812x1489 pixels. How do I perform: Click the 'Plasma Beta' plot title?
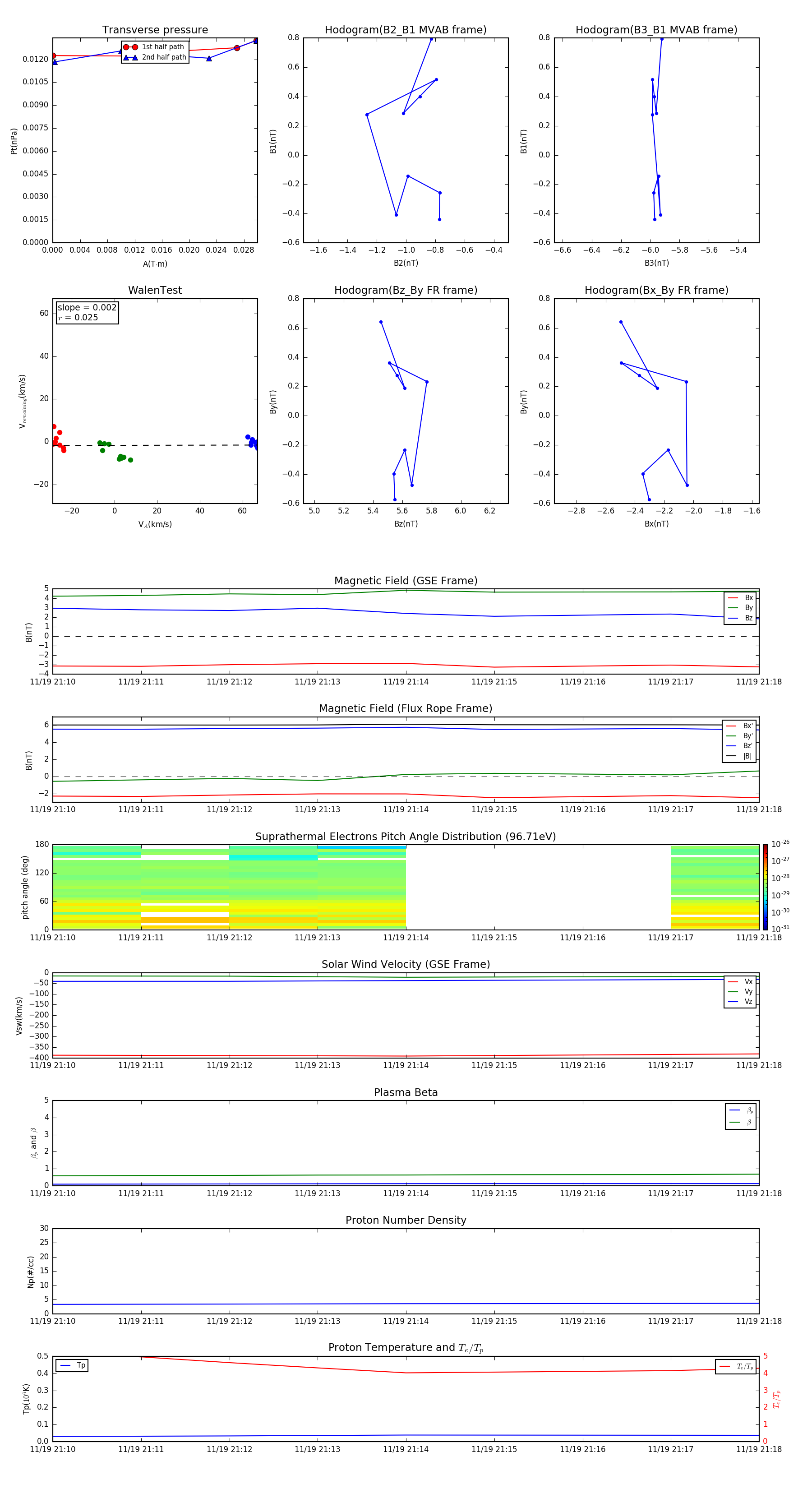coord(406,1093)
